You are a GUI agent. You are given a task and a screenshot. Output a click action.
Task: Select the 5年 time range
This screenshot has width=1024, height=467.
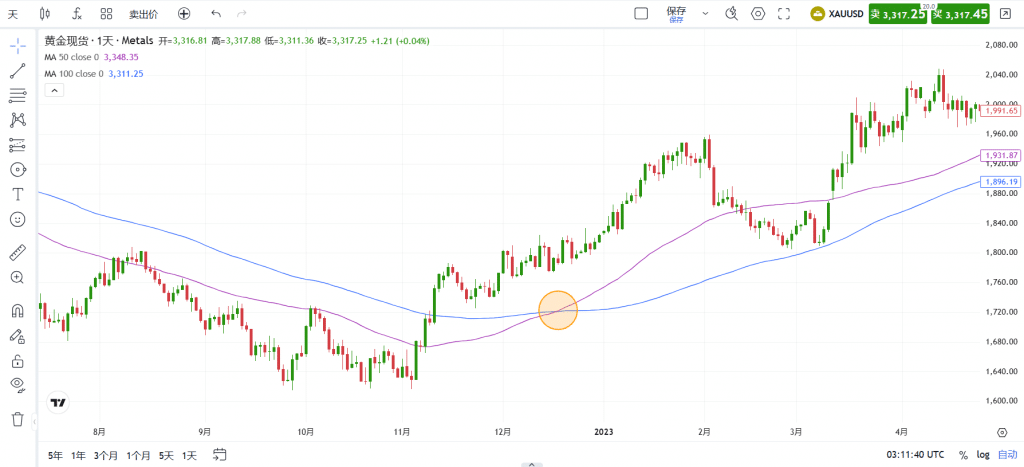(56, 455)
